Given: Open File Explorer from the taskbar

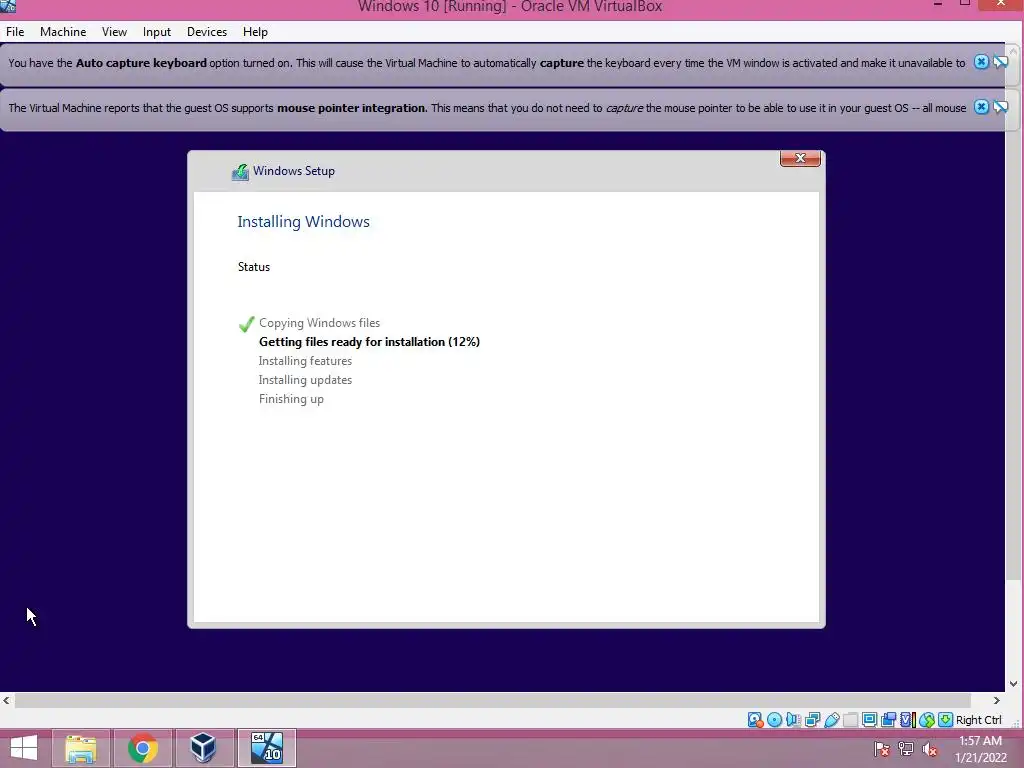Looking at the screenshot, I should tap(80, 748).
